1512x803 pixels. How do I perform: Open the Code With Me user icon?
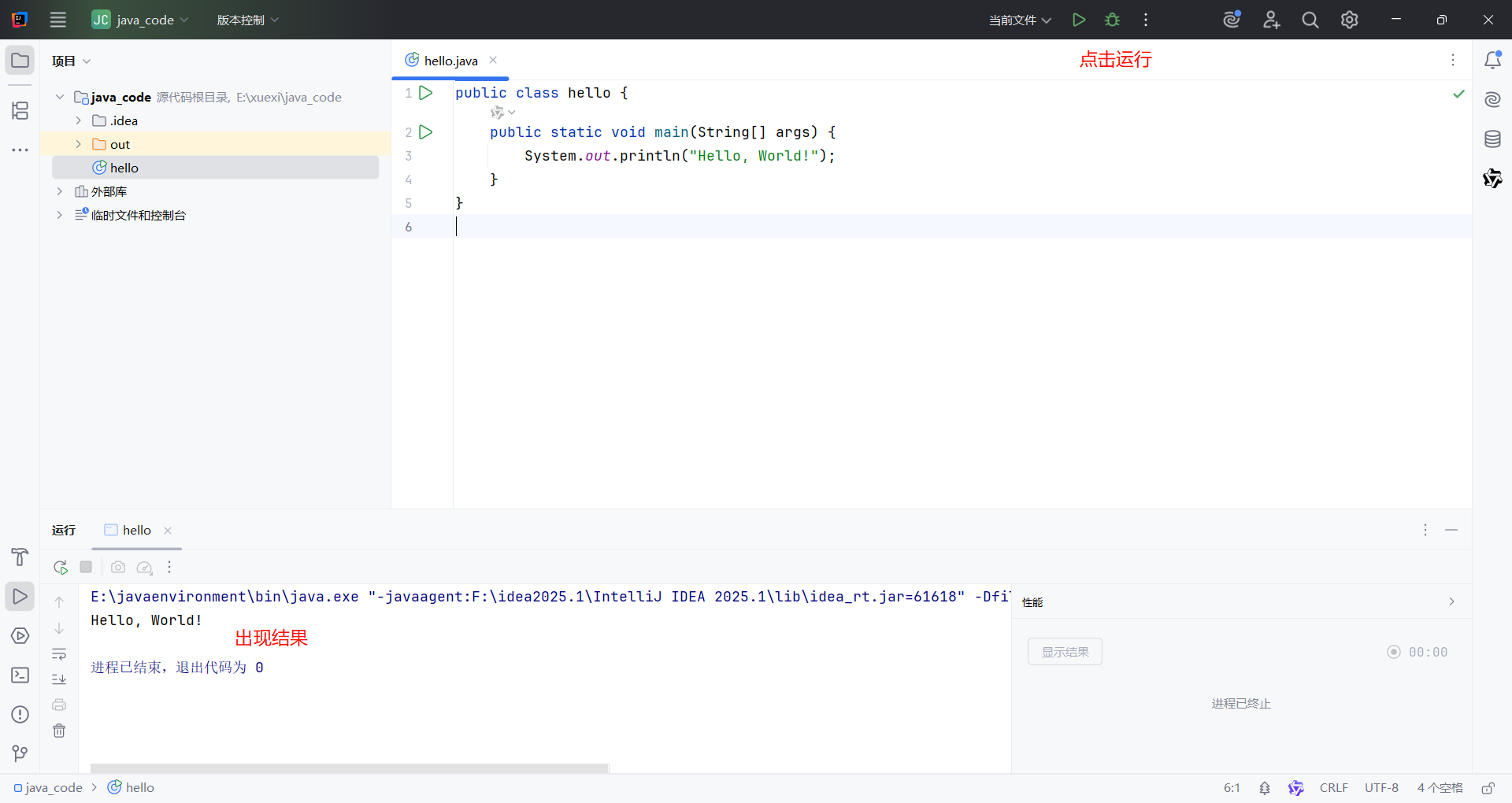click(x=1271, y=20)
